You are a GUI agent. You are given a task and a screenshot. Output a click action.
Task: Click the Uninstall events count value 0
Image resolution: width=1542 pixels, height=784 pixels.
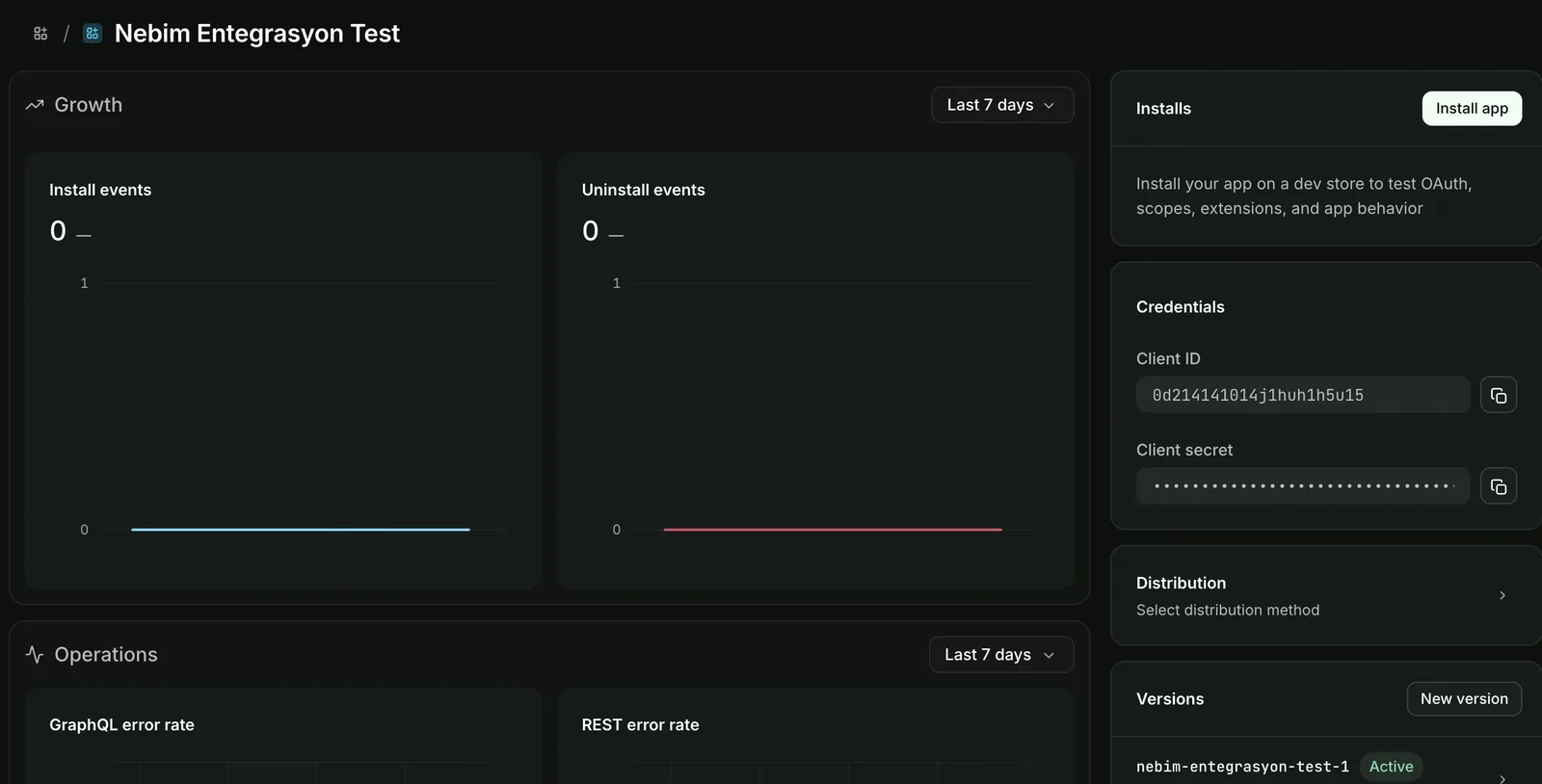[x=590, y=231]
